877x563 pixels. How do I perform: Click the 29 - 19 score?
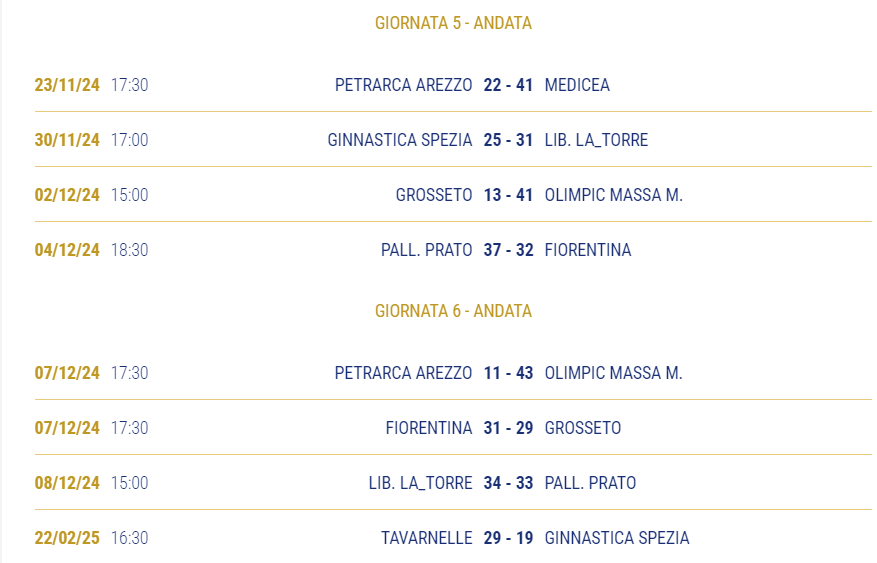(x=508, y=538)
